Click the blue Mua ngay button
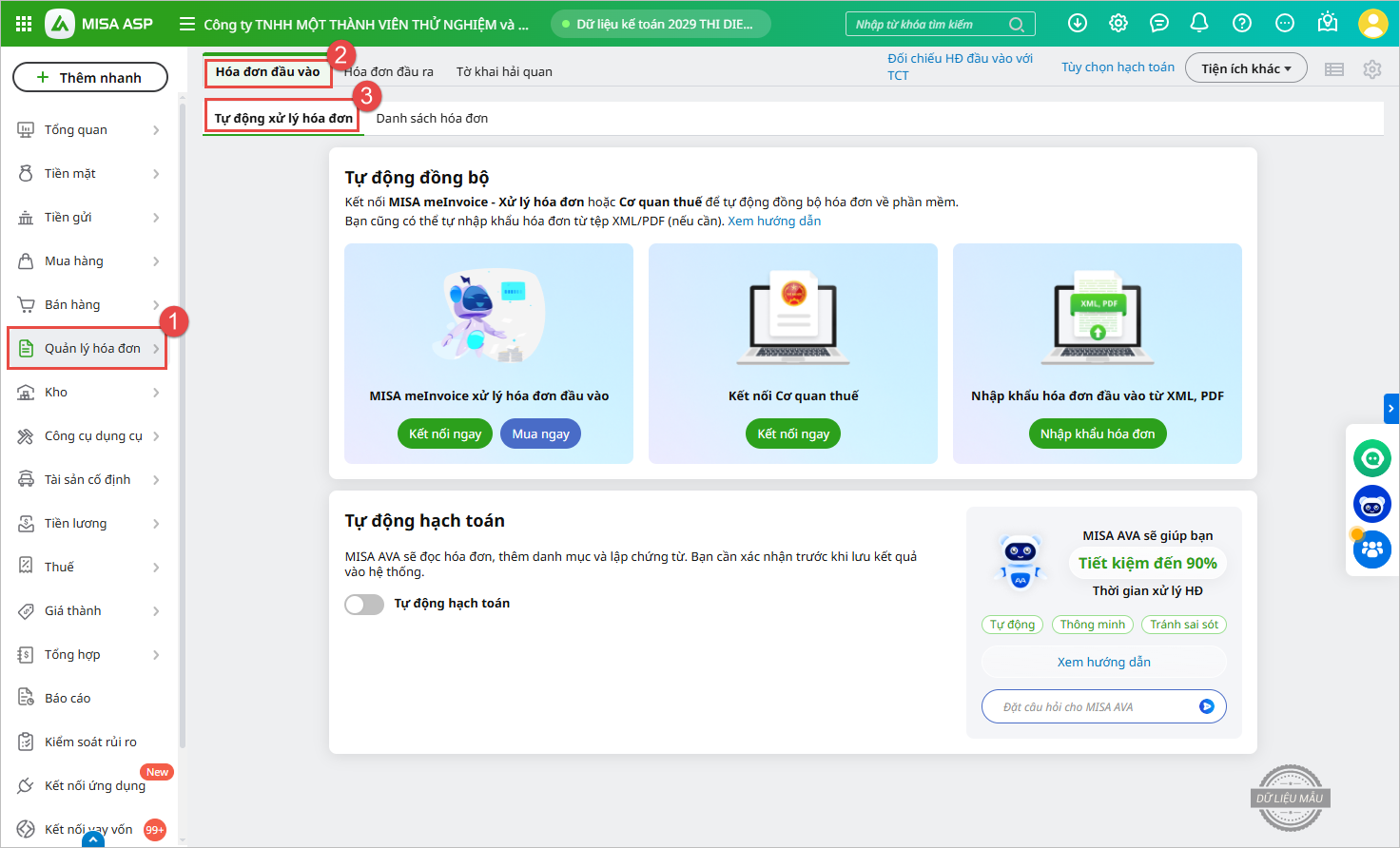Image resolution: width=1400 pixels, height=848 pixels. point(540,434)
